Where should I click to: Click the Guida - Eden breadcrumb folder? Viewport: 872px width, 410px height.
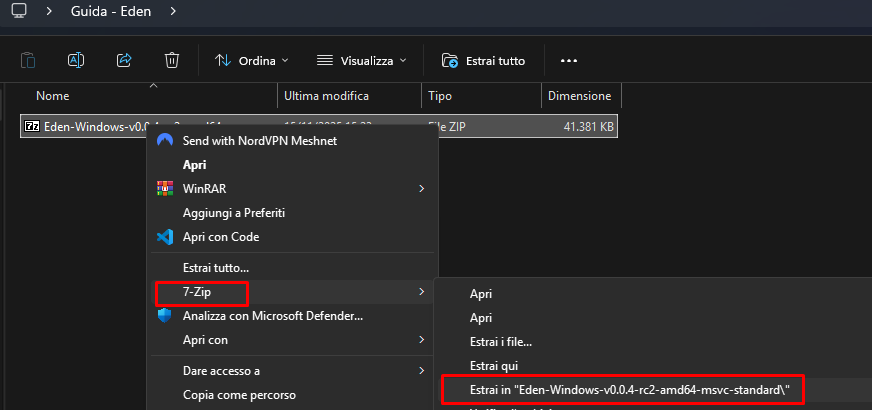click(x=111, y=11)
